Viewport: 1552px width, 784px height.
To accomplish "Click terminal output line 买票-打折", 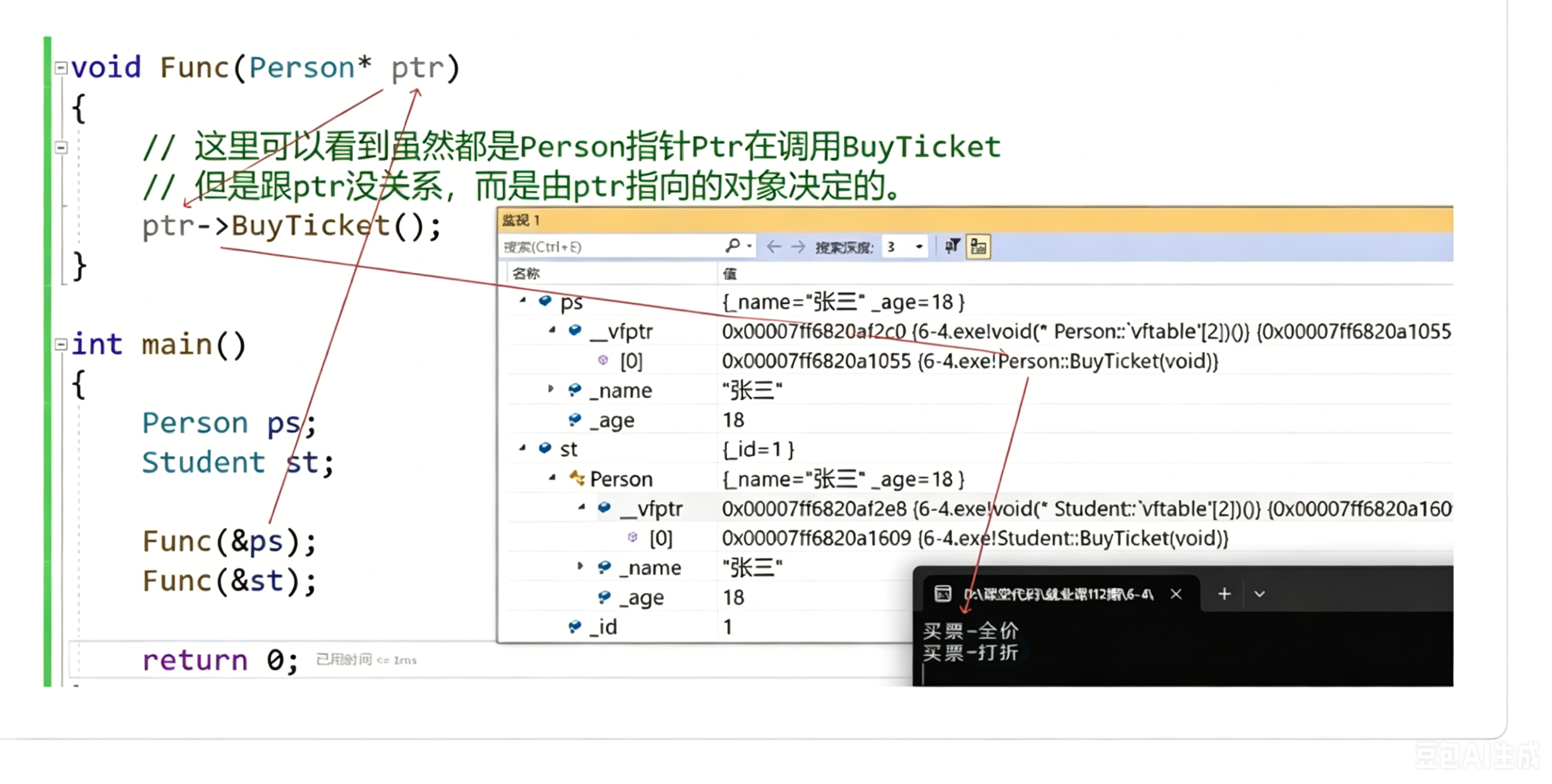I will click(x=971, y=653).
